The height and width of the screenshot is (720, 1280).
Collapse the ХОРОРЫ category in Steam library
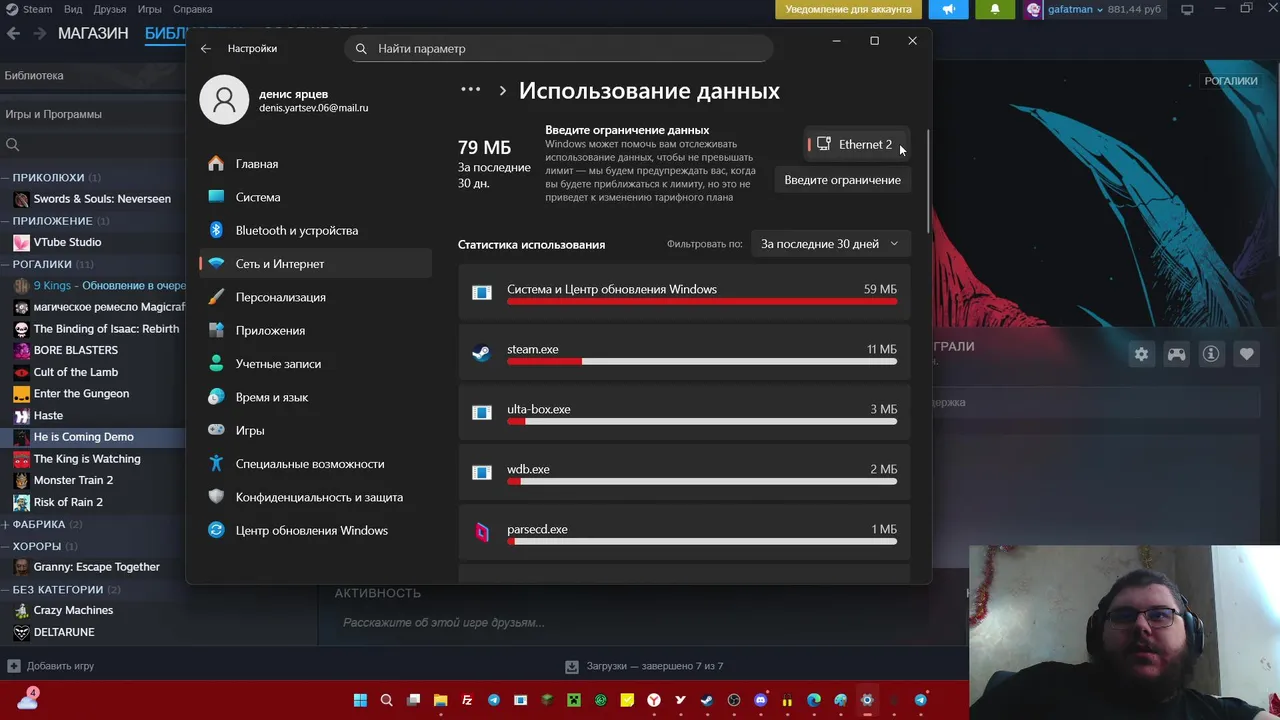pyautogui.click(x=6, y=546)
